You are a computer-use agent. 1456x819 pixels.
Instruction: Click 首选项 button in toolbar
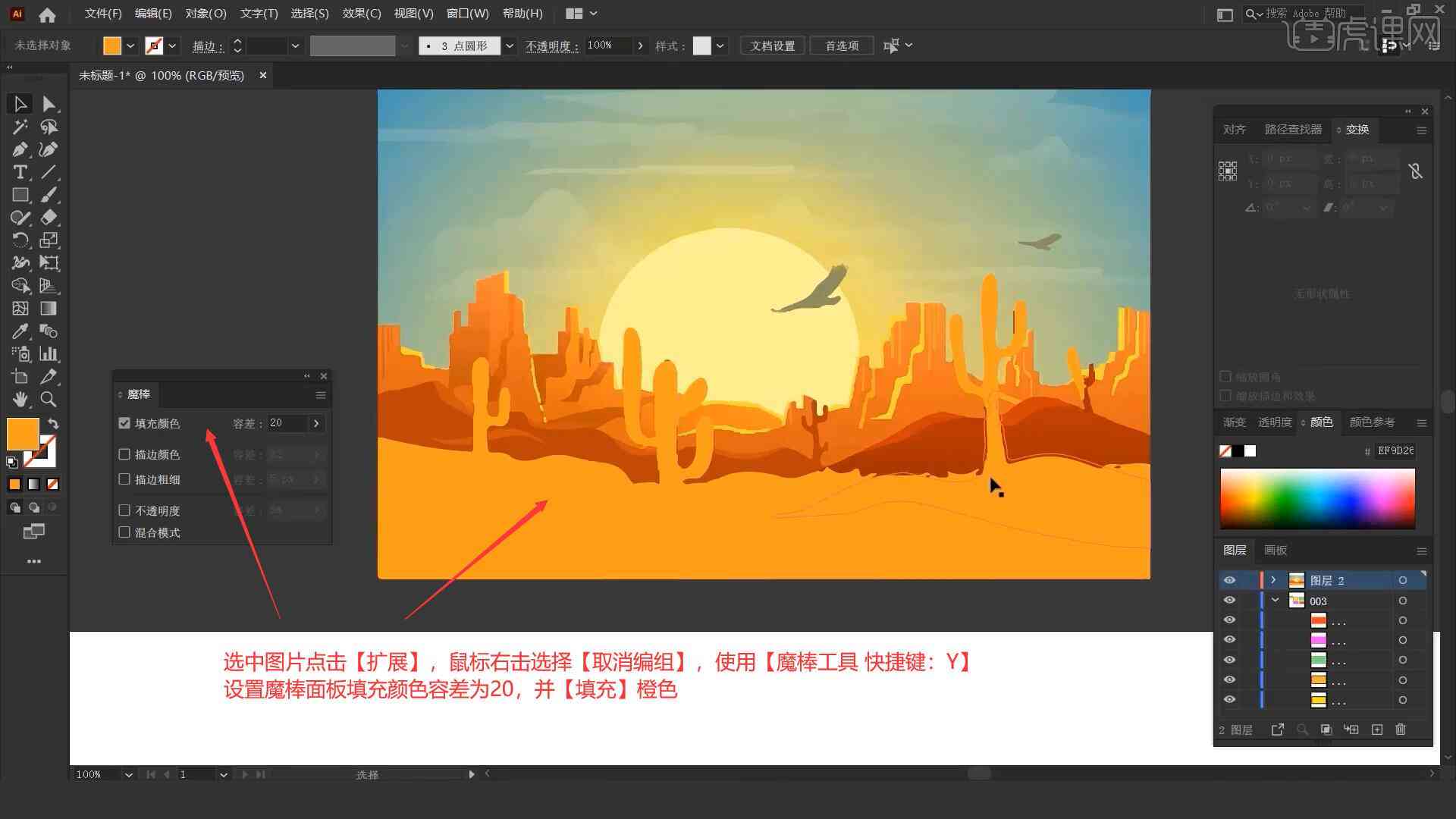click(839, 45)
